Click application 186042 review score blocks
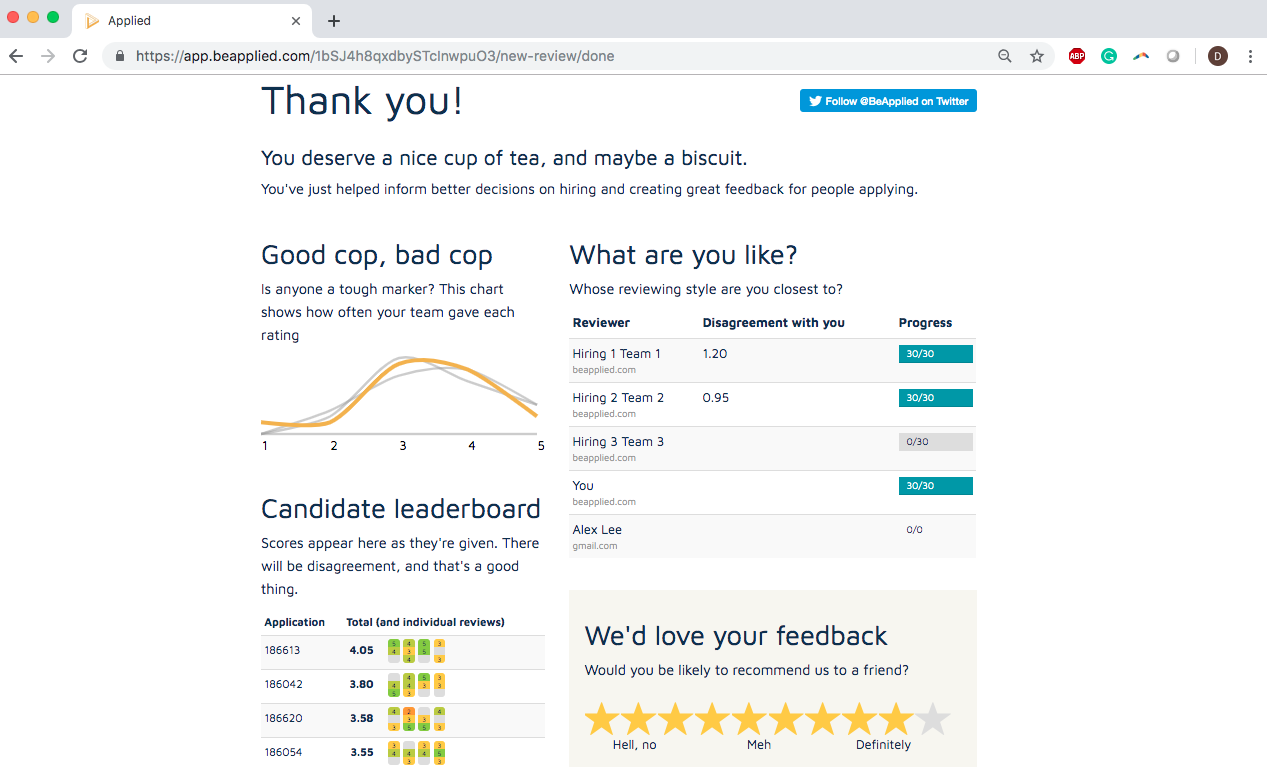Image resolution: width=1267 pixels, height=767 pixels. pos(416,685)
